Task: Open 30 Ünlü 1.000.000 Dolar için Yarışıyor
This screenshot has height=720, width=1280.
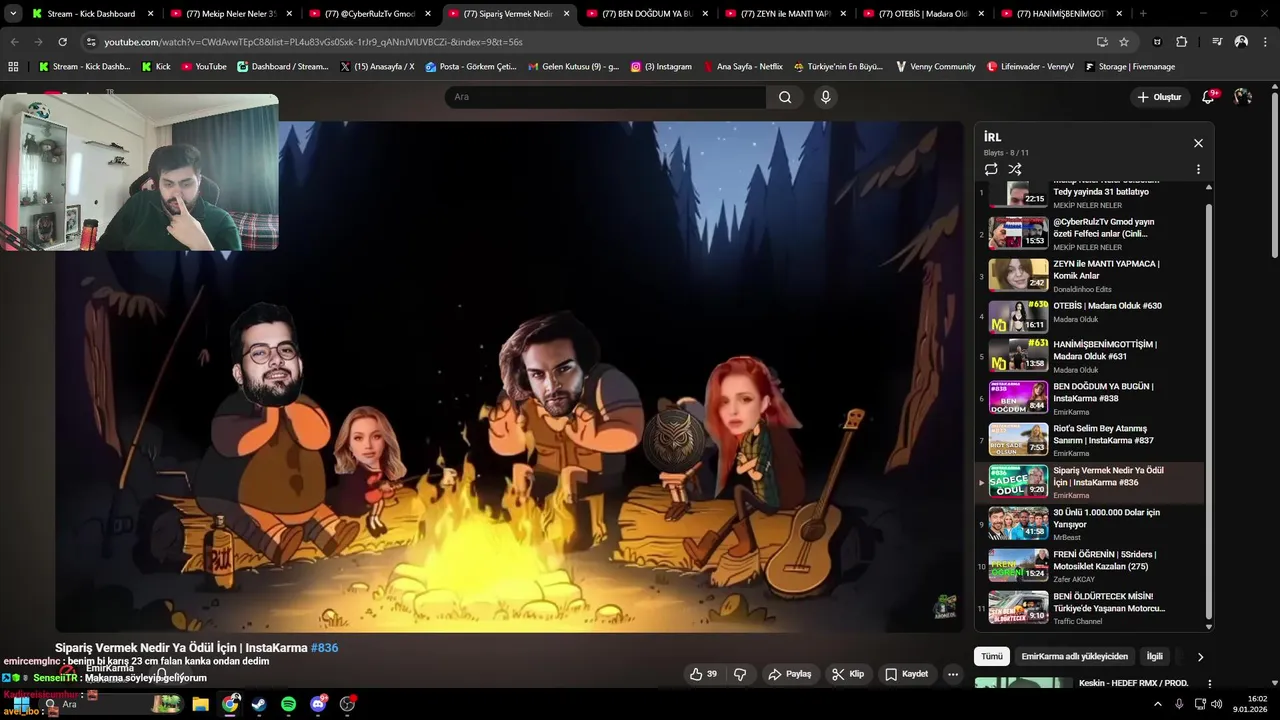Action: click(1090, 524)
